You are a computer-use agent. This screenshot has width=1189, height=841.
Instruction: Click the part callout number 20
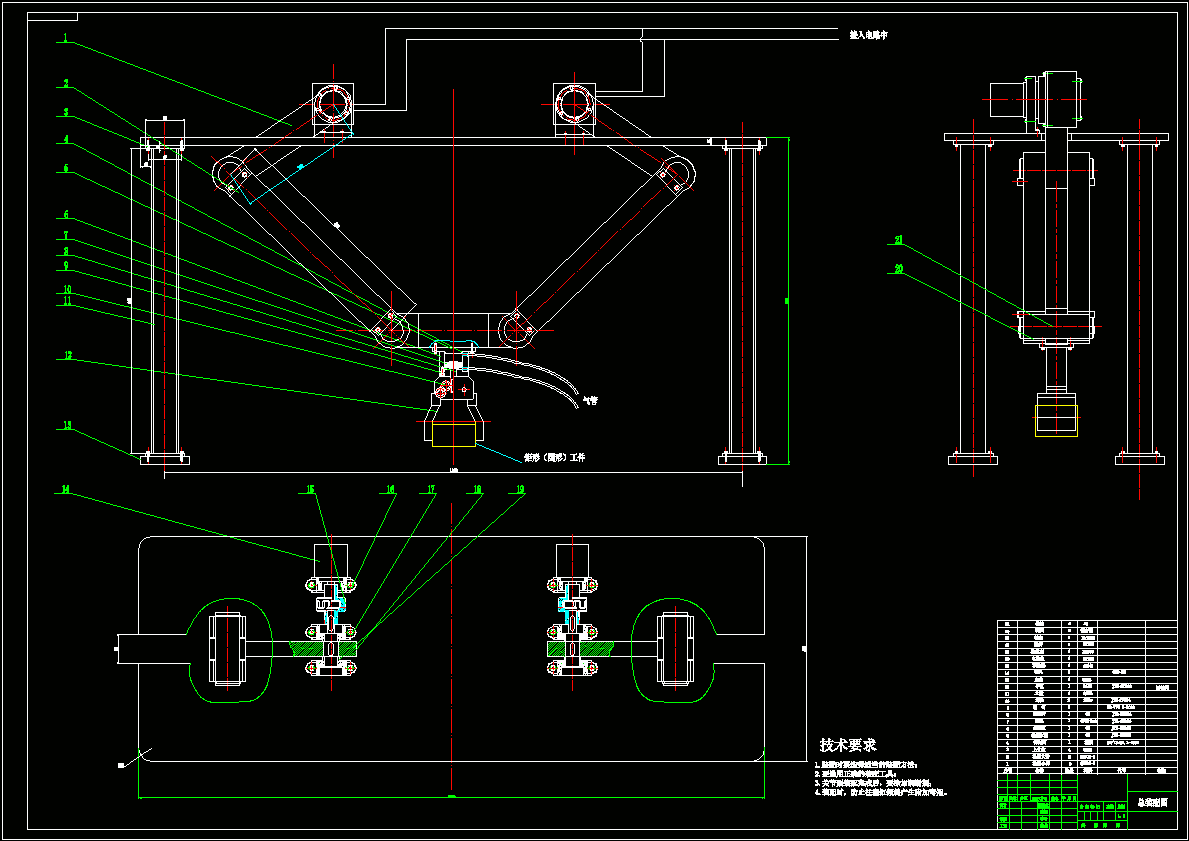899,268
